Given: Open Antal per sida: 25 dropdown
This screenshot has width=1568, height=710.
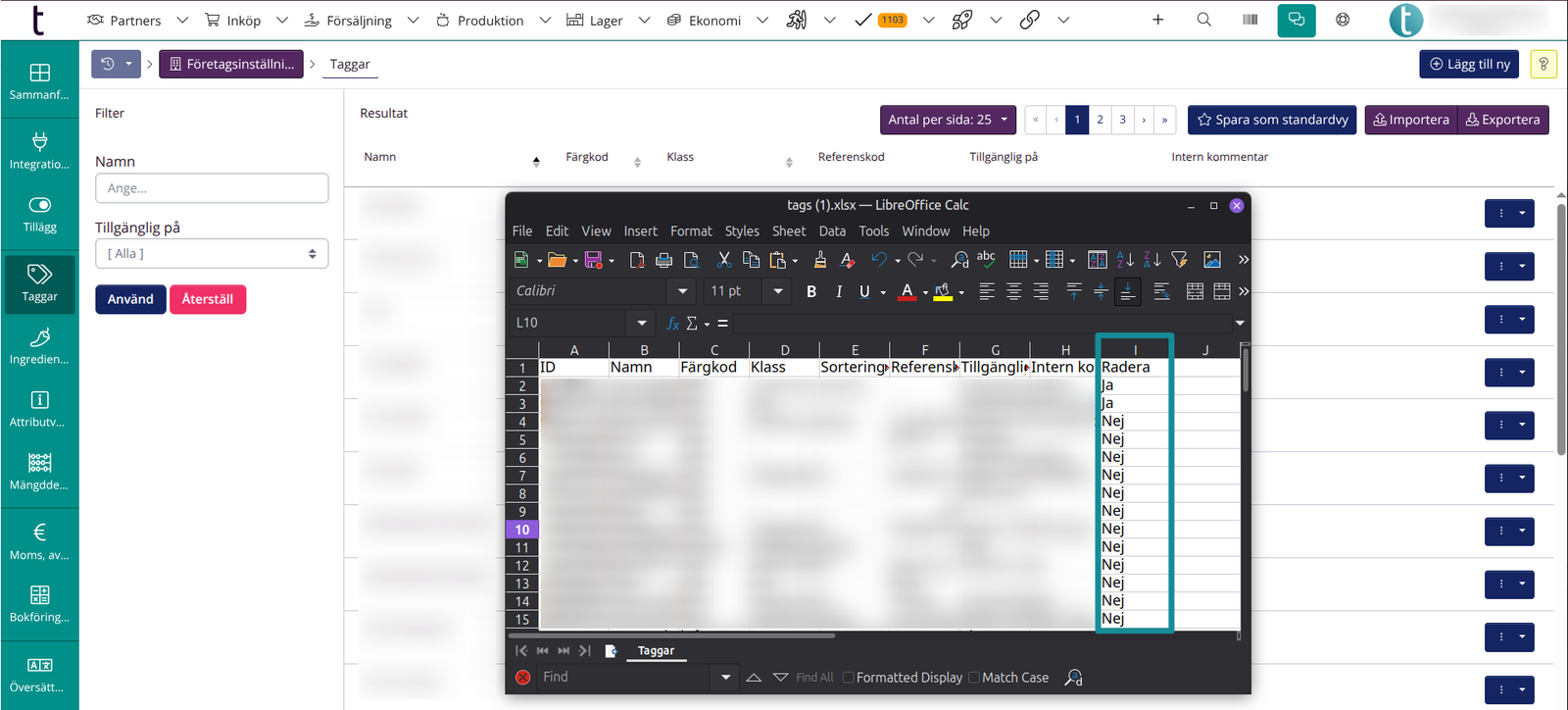Looking at the screenshot, I should [948, 120].
